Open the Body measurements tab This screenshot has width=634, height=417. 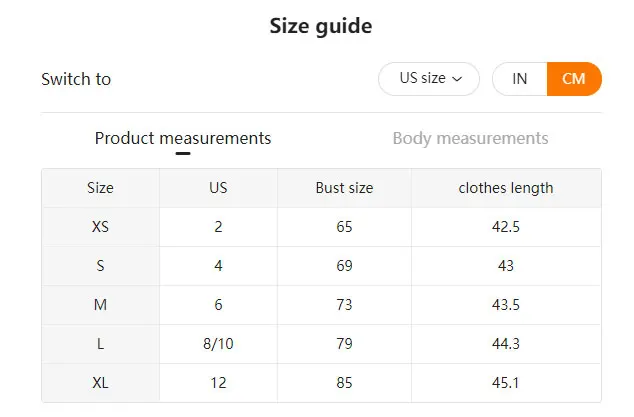point(470,138)
